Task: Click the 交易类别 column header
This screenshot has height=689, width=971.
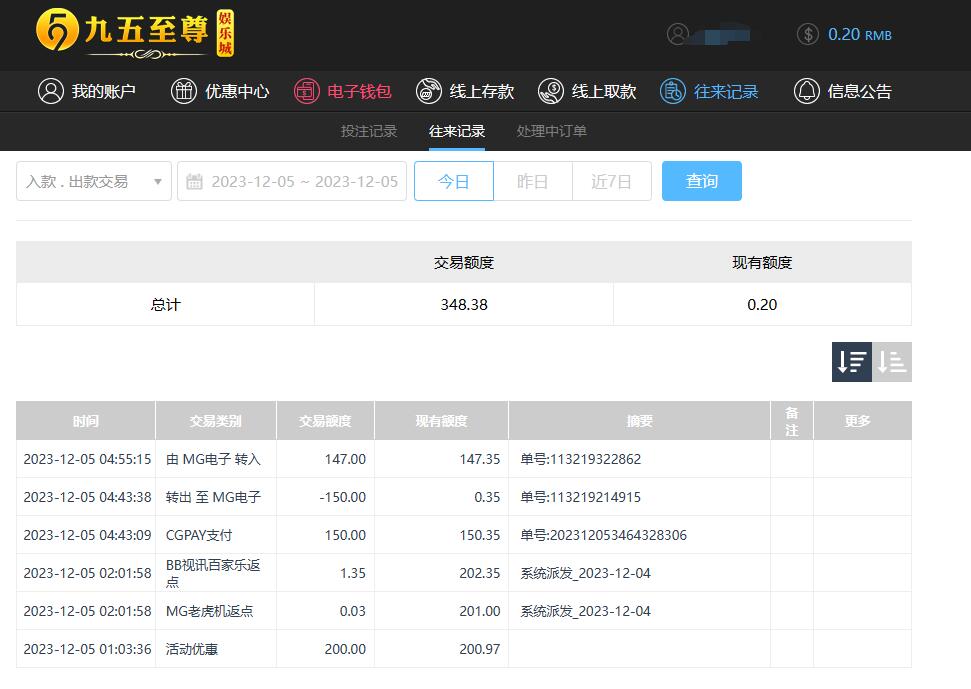Action: (x=216, y=421)
